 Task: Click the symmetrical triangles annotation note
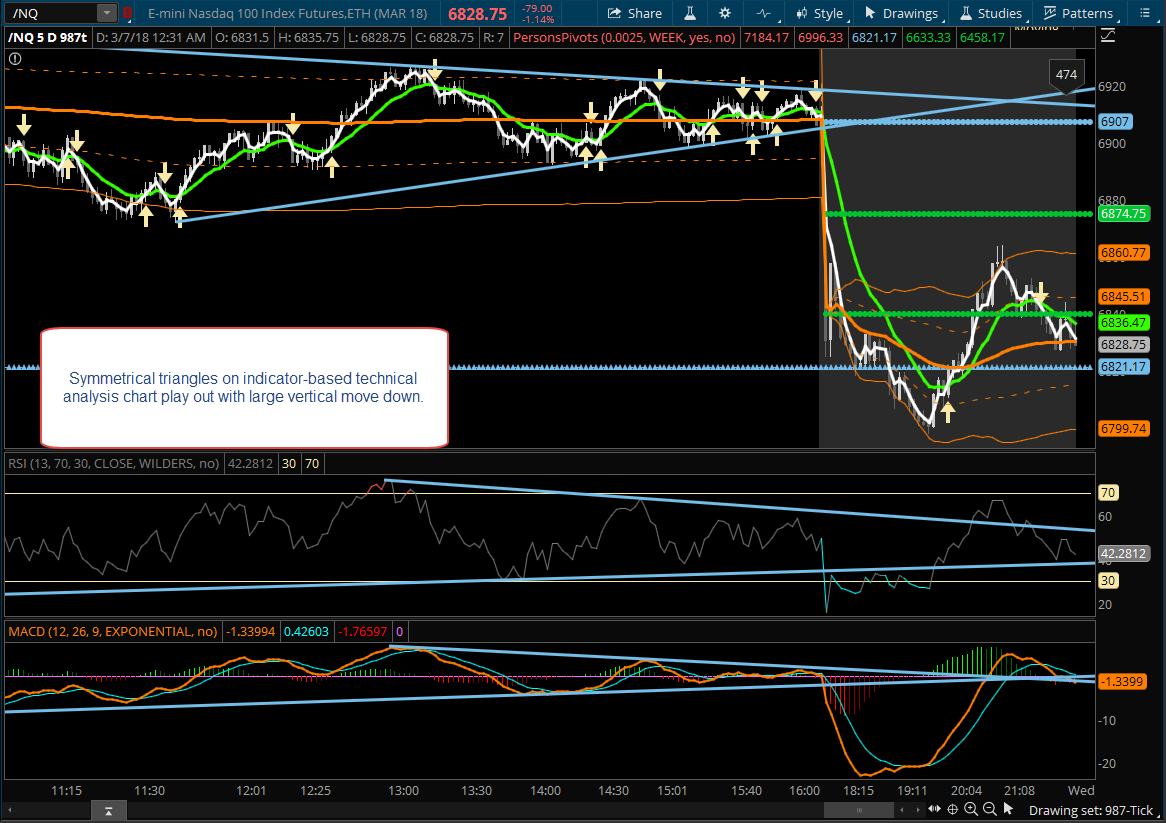(244, 388)
